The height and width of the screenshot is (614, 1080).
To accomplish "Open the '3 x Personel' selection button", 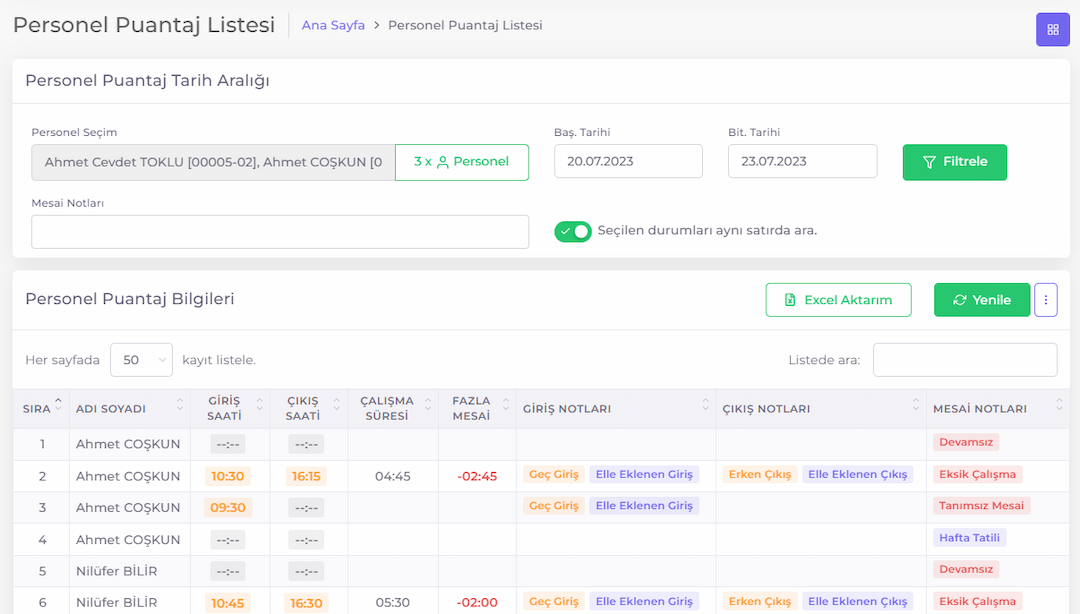I will pos(461,162).
